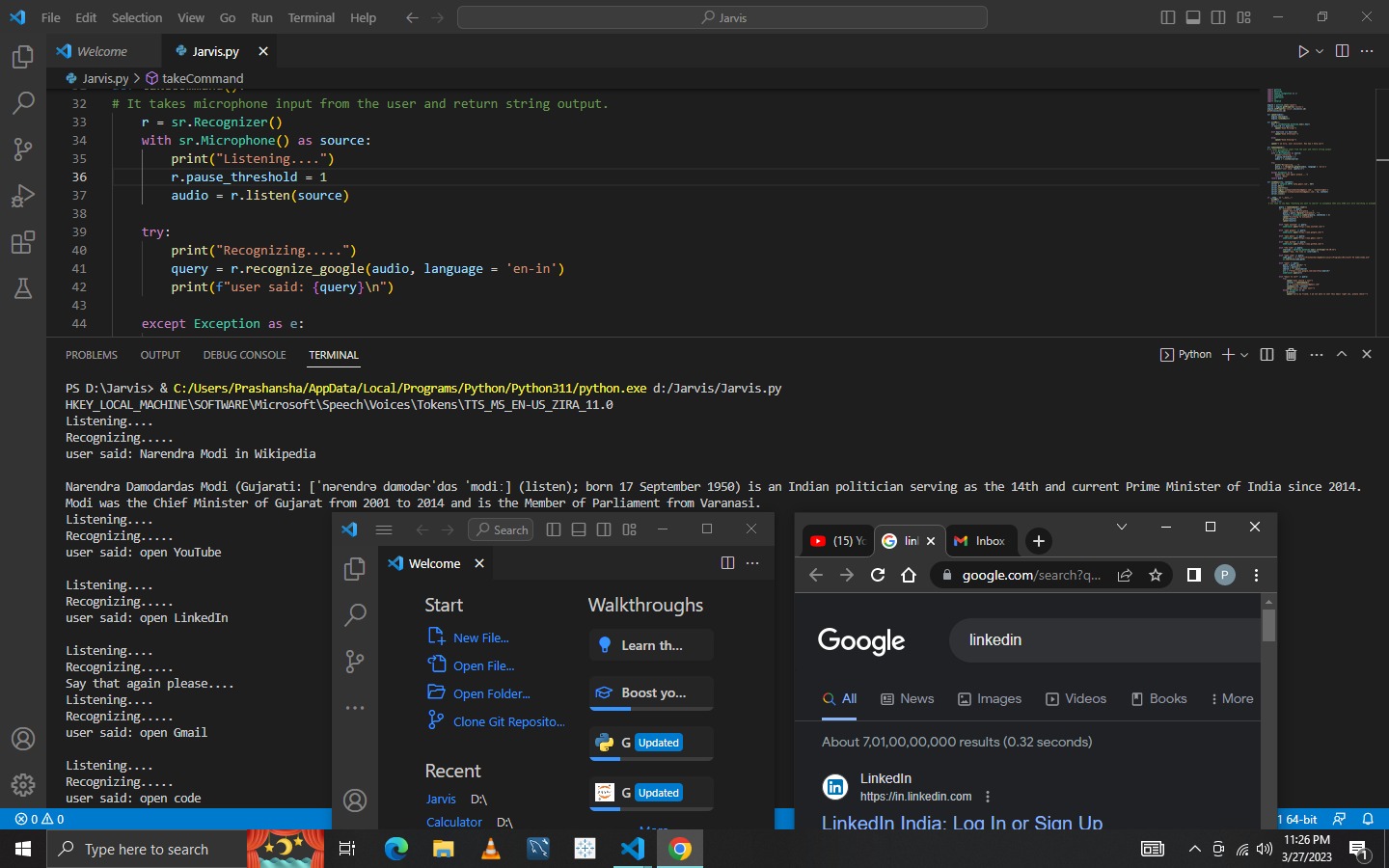
Task: Open the Terminal menu
Action: click(310, 17)
